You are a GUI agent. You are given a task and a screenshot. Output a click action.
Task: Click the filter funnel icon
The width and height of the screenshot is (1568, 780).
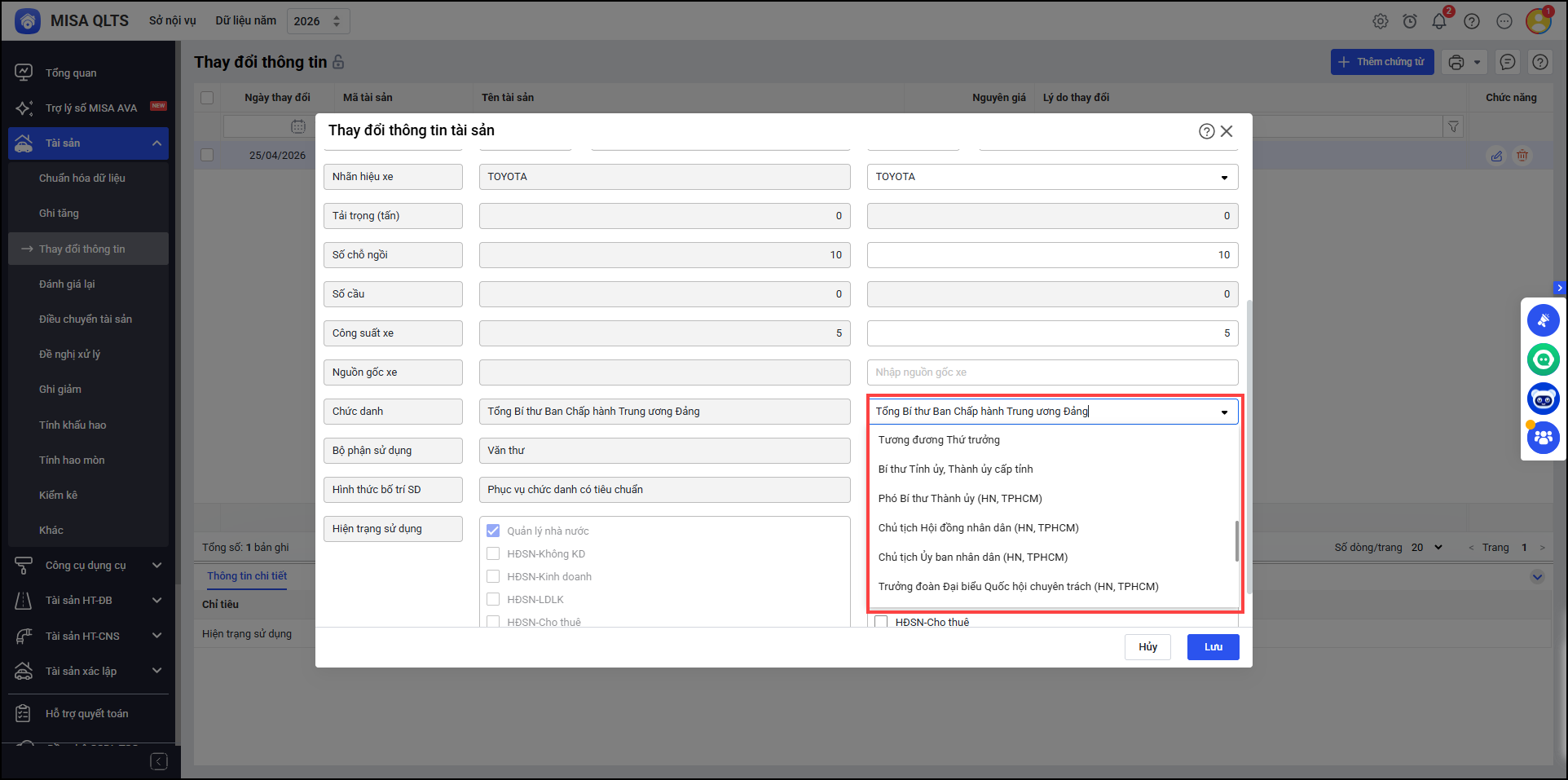(1452, 126)
